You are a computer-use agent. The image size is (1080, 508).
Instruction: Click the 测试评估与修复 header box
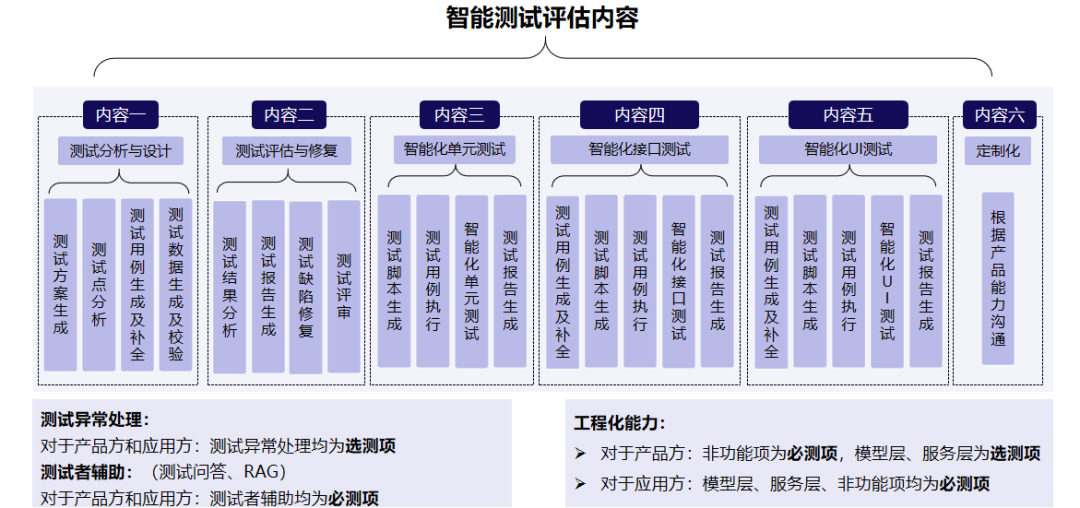pyautogui.click(x=287, y=150)
